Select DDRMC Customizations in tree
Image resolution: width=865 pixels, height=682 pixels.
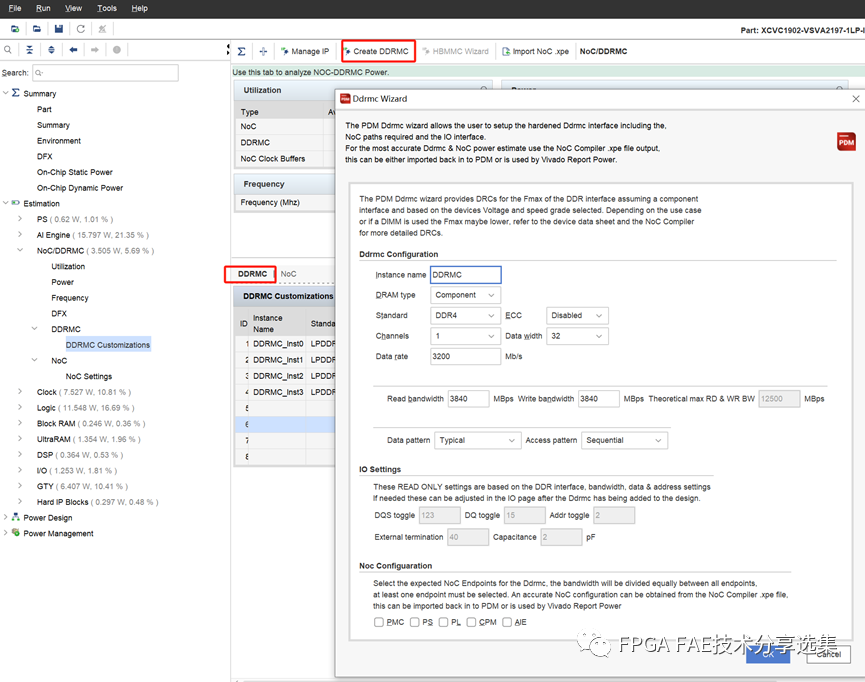[108, 345]
